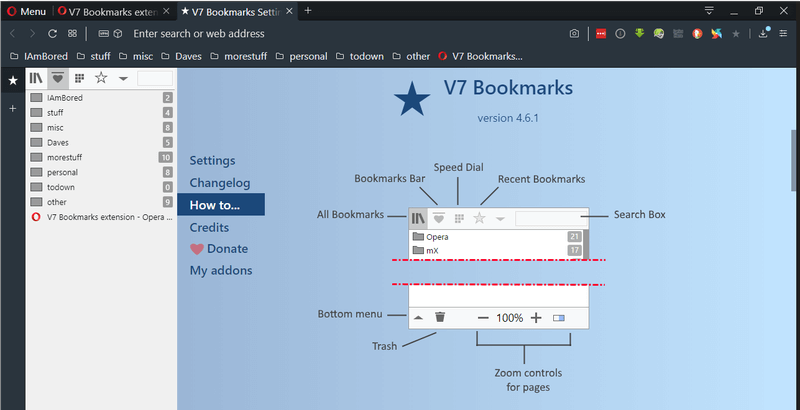Click the circled exclamation extension icon
The width and height of the screenshot is (800, 410).
point(620,34)
